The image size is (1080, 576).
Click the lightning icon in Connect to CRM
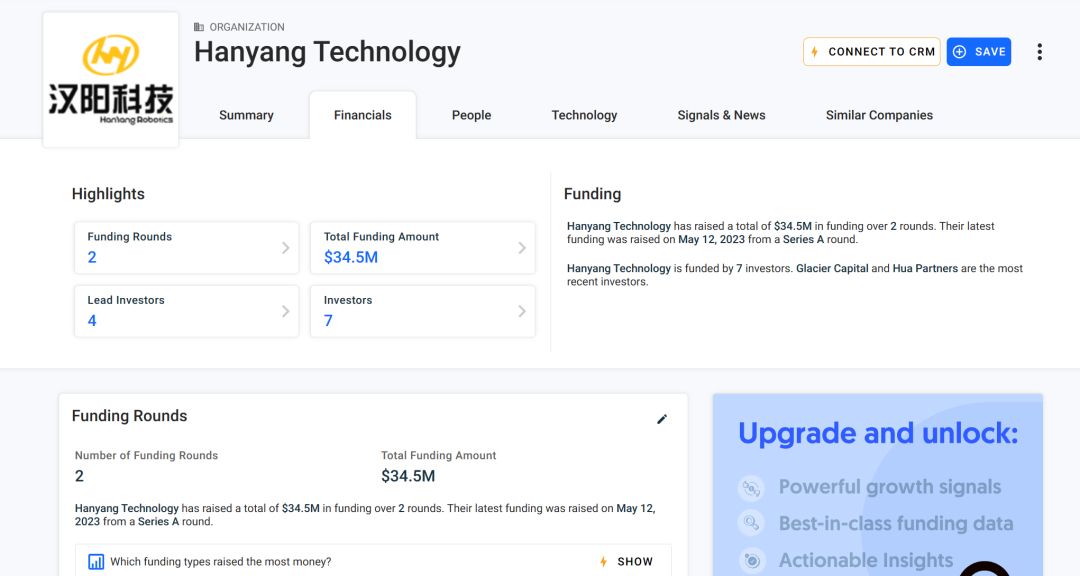(815, 52)
